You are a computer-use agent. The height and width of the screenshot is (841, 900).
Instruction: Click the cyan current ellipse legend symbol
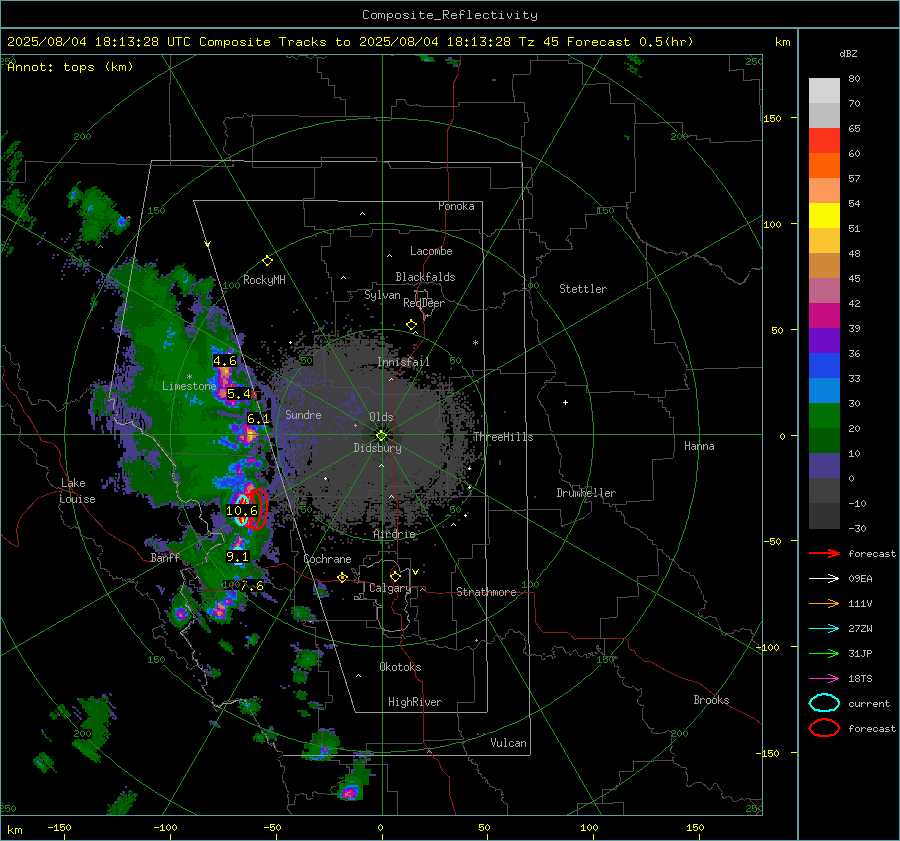click(x=824, y=703)
